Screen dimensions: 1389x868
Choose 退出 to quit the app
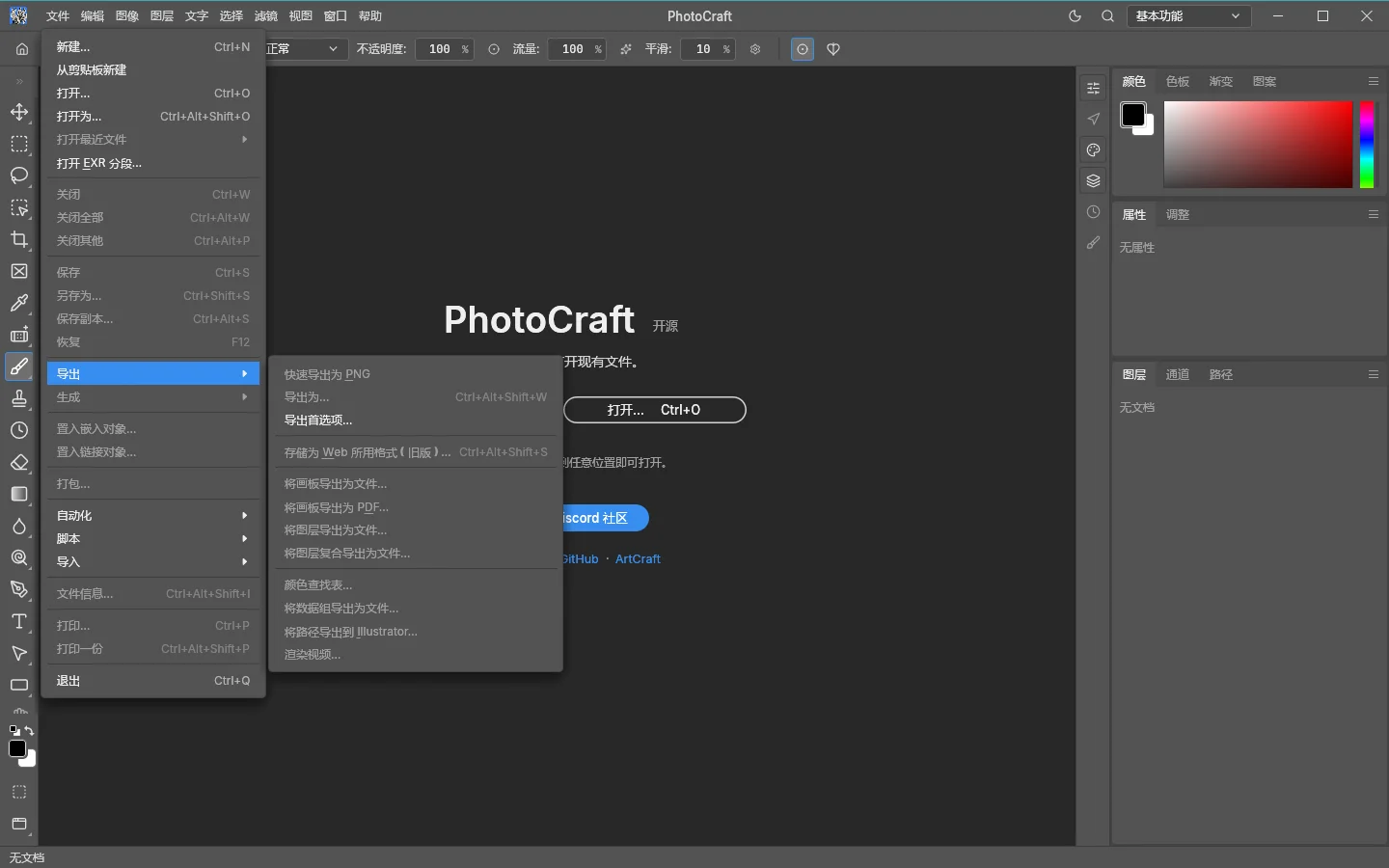coord(153,681)
